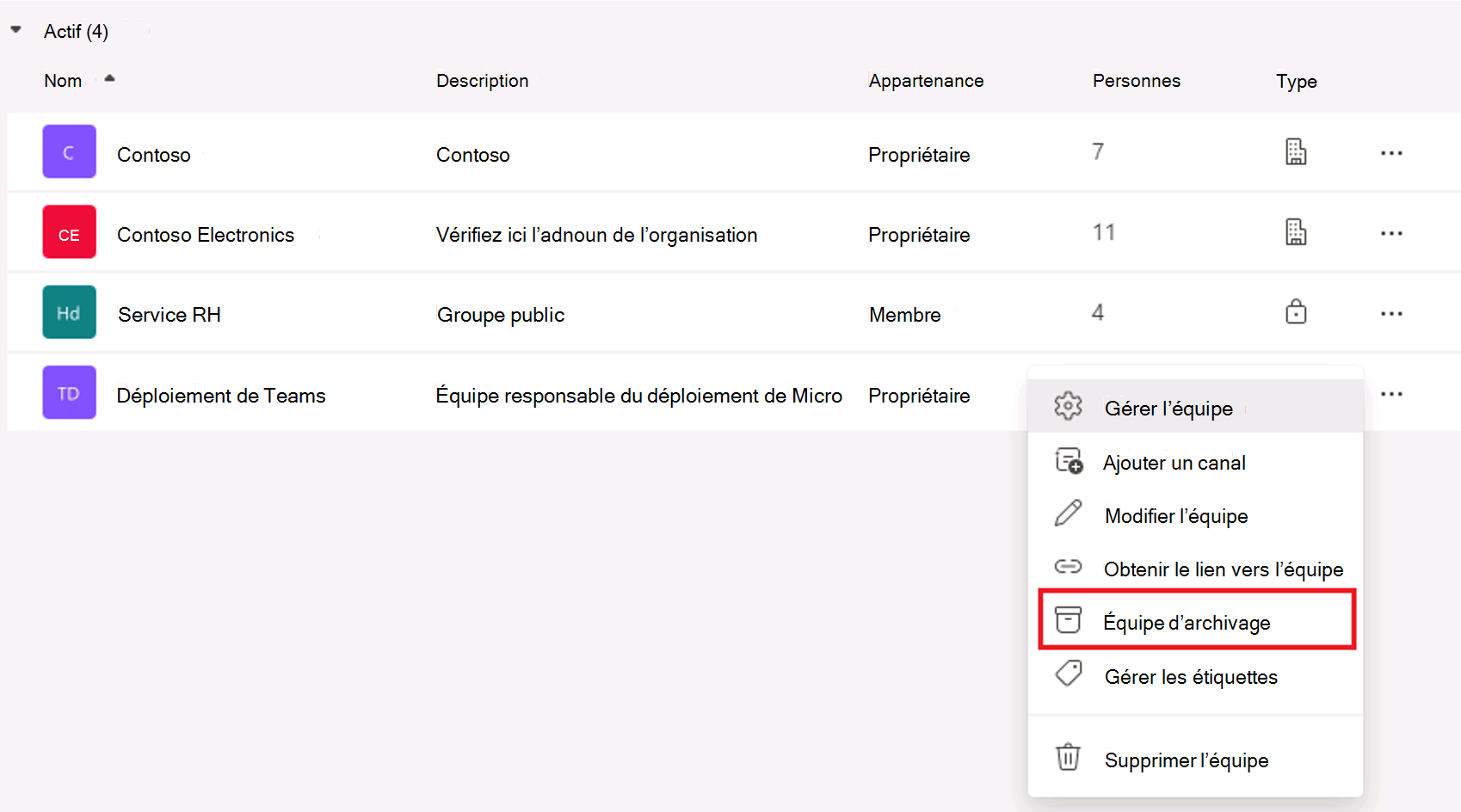Screen dimensions: 1461x812
Task: Click the member count 4
Action: point(1098,312)
